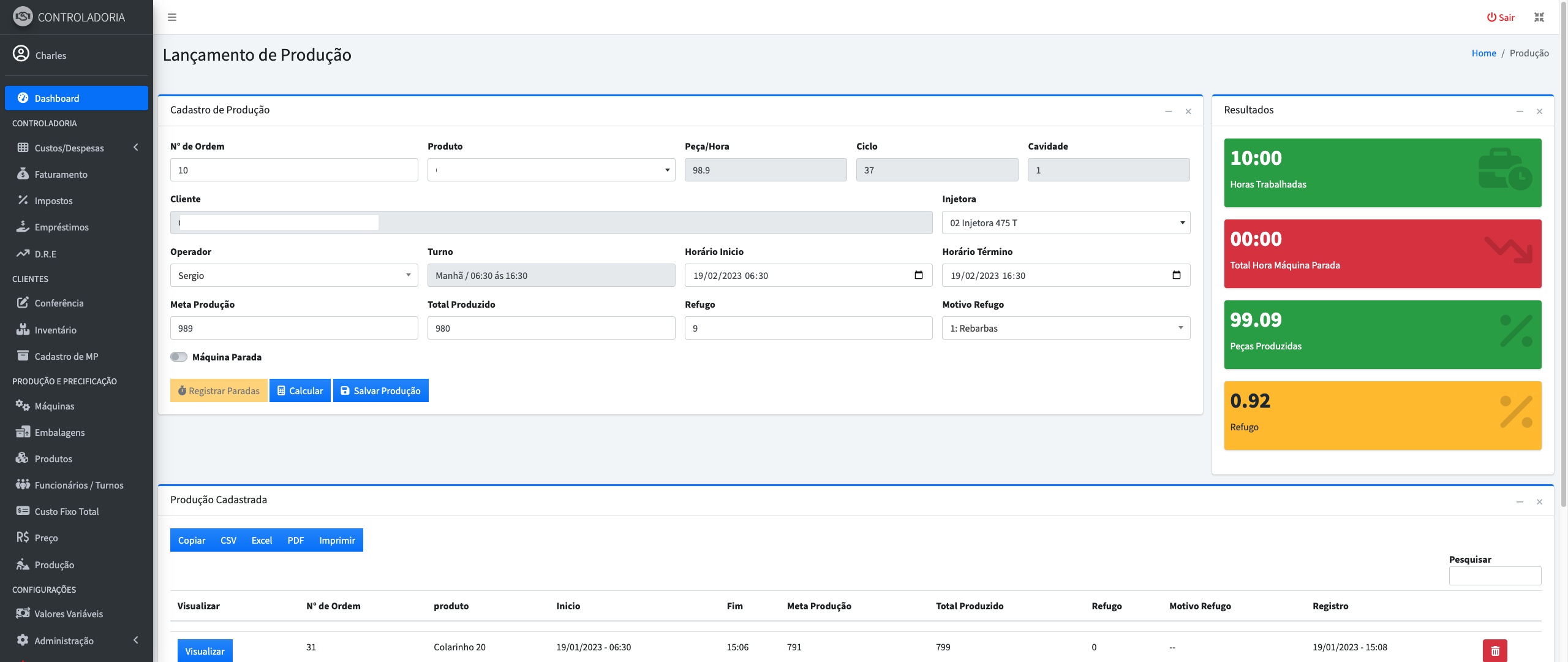Click the Pesquisar search field

[1494, 576]
